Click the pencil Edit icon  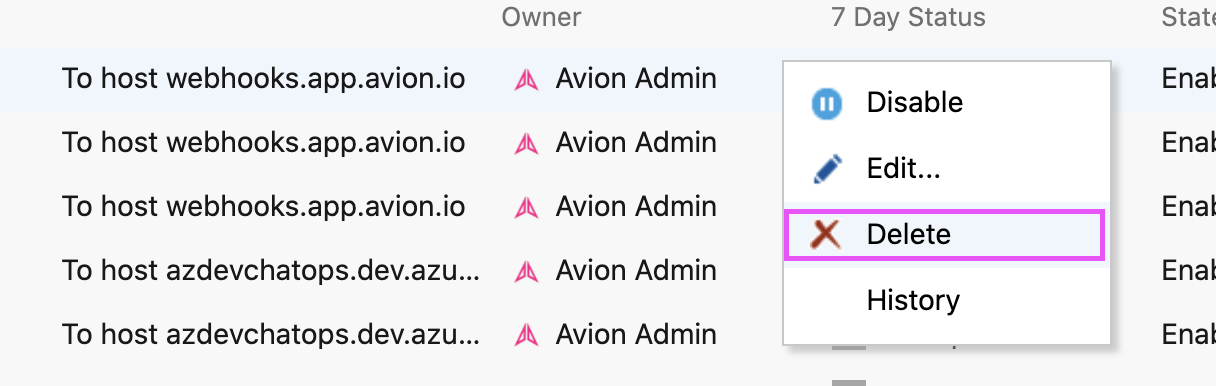coord(826,169)
